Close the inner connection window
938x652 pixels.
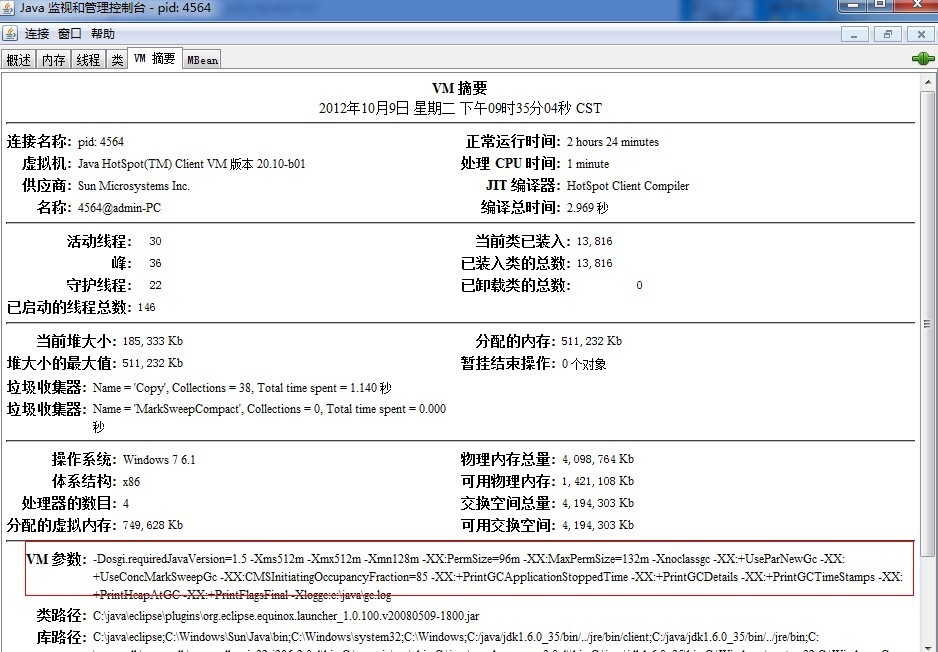(x=921, y=35)
